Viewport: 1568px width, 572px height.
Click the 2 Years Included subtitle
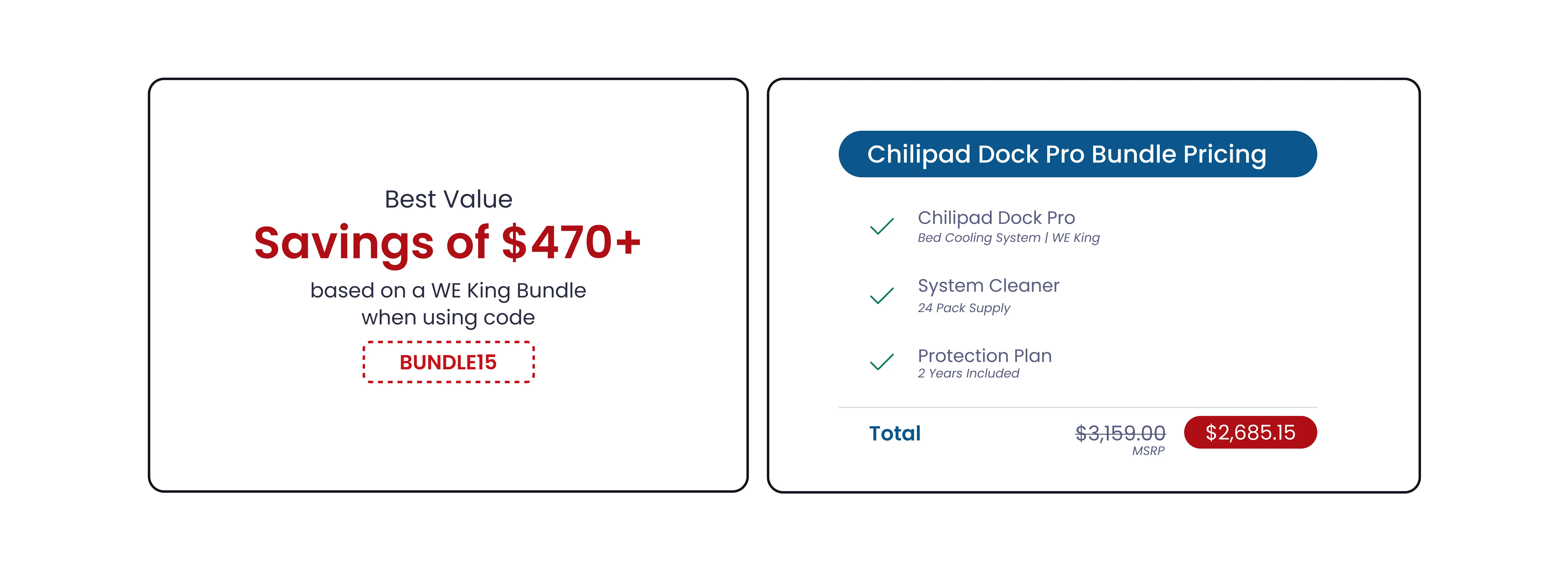click(x=968, y=373)
